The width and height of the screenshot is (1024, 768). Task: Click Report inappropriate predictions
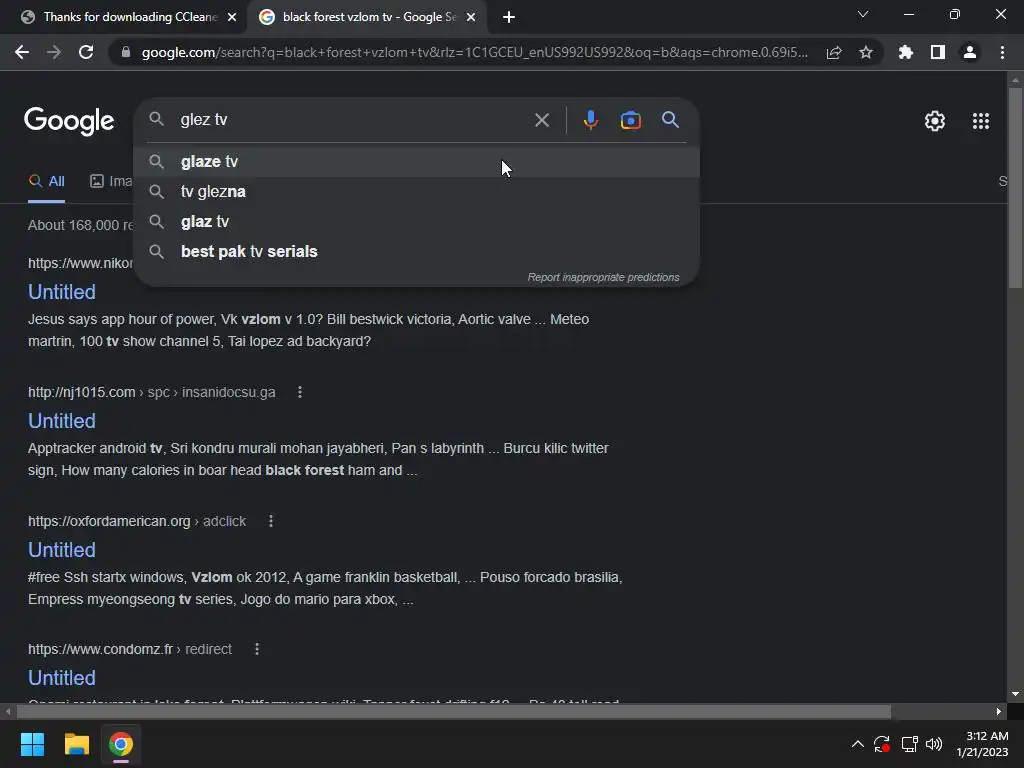603,278
